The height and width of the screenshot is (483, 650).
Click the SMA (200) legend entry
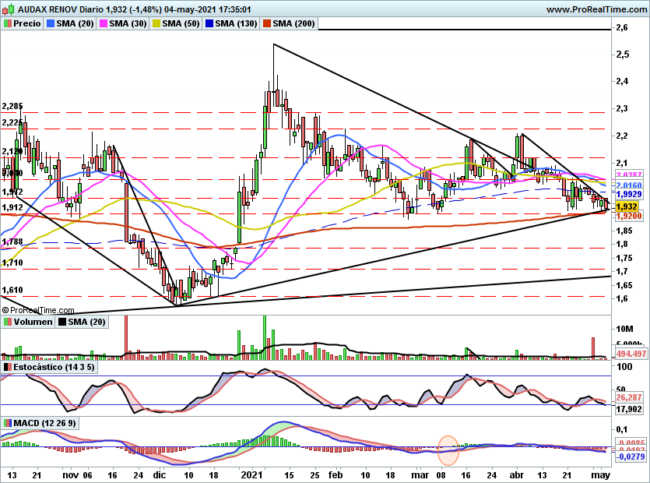tap(289, 24)
